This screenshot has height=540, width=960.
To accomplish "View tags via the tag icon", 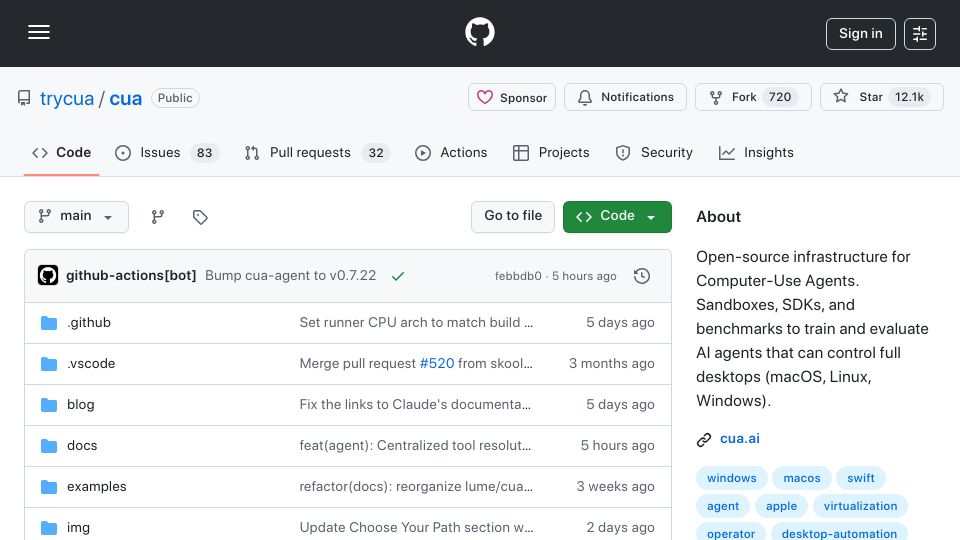I will coord(200,217).
